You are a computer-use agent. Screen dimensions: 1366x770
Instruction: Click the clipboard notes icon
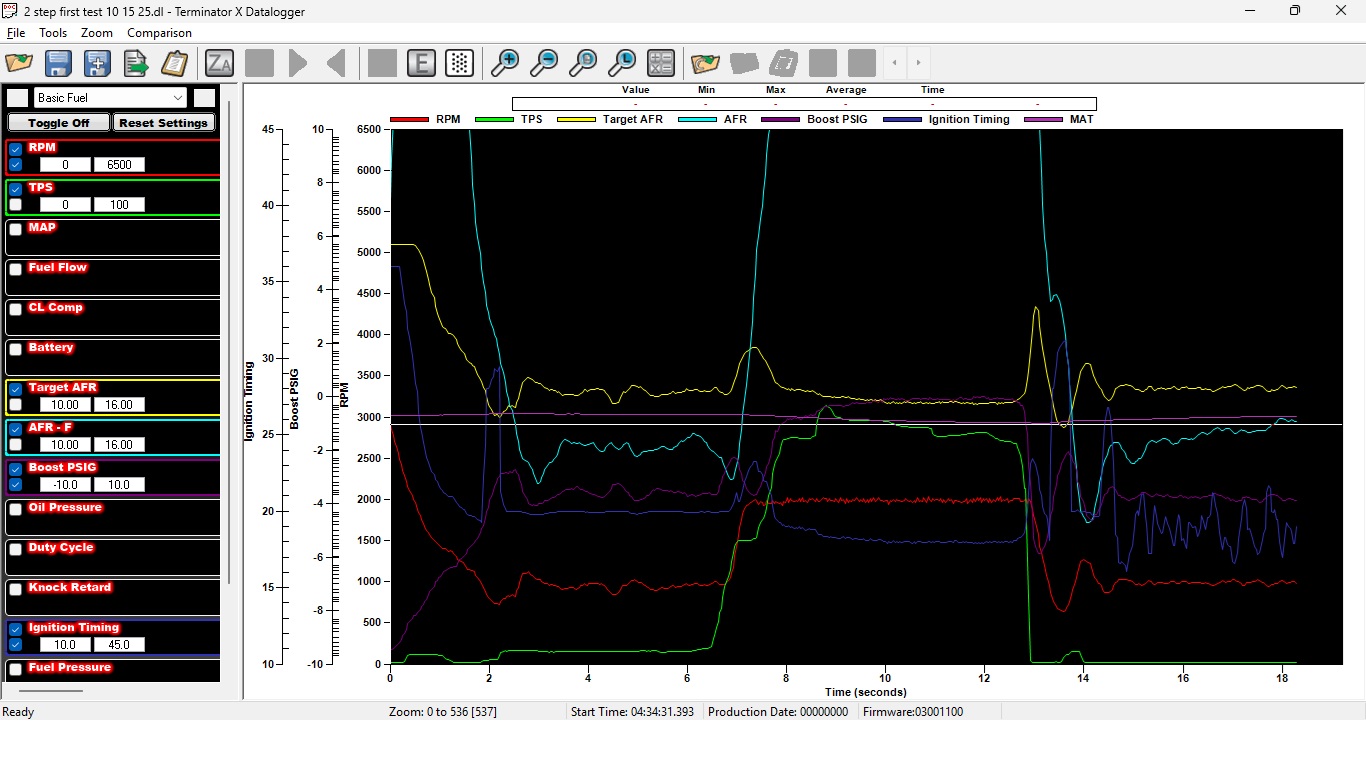click(175, 63)
